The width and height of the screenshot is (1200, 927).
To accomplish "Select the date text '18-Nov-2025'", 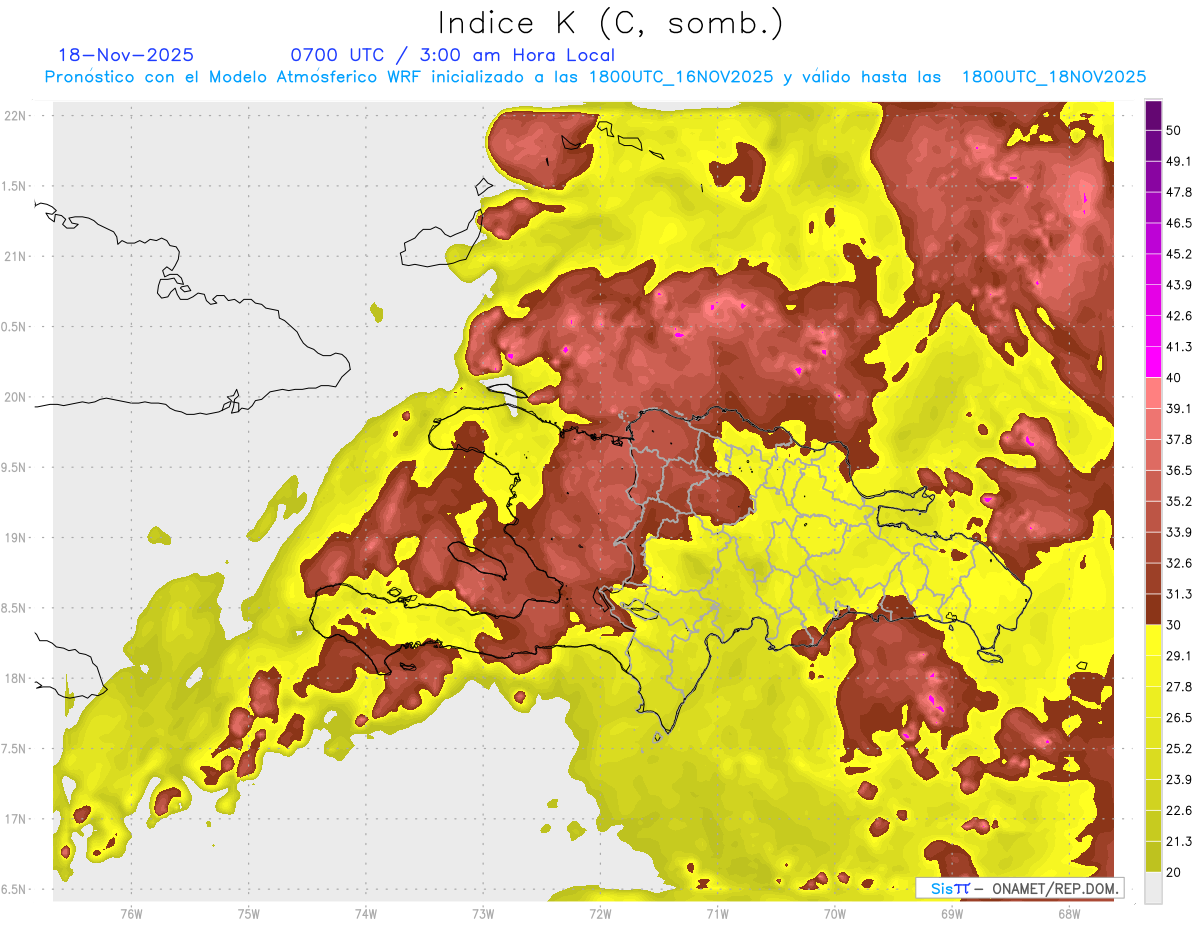I will tap(126, 55).
